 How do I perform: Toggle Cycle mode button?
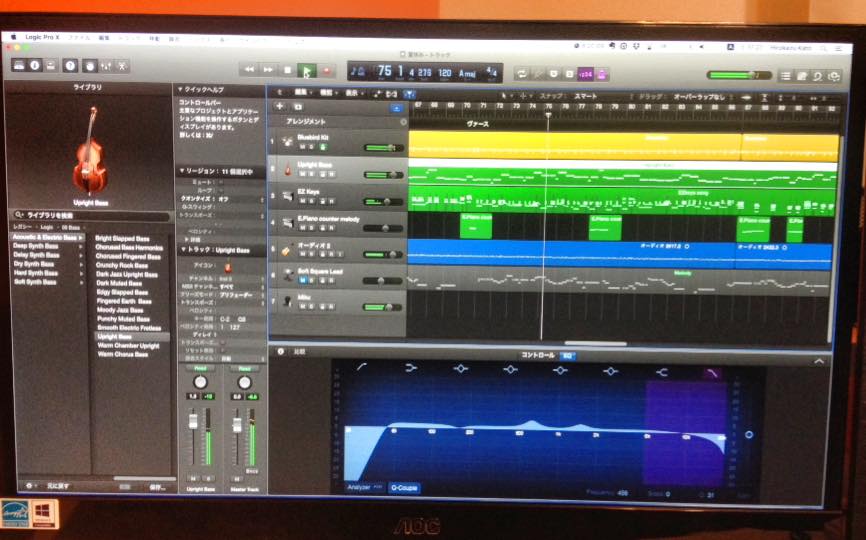[x=521, y=73]
